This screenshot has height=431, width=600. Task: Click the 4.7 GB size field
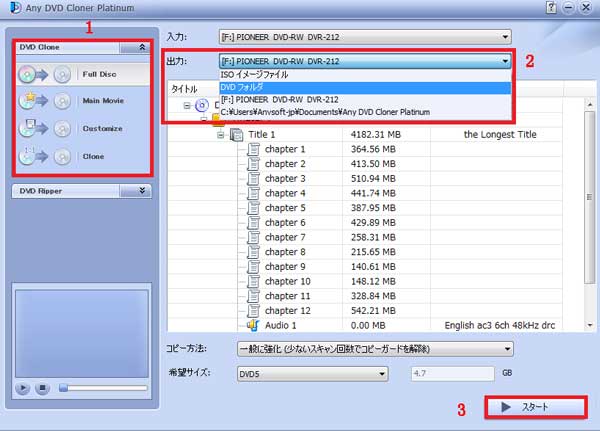(453, 373)
